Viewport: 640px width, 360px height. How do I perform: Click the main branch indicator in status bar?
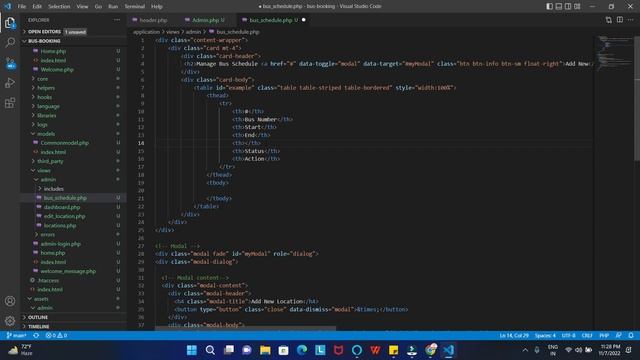tap(16, 336)
